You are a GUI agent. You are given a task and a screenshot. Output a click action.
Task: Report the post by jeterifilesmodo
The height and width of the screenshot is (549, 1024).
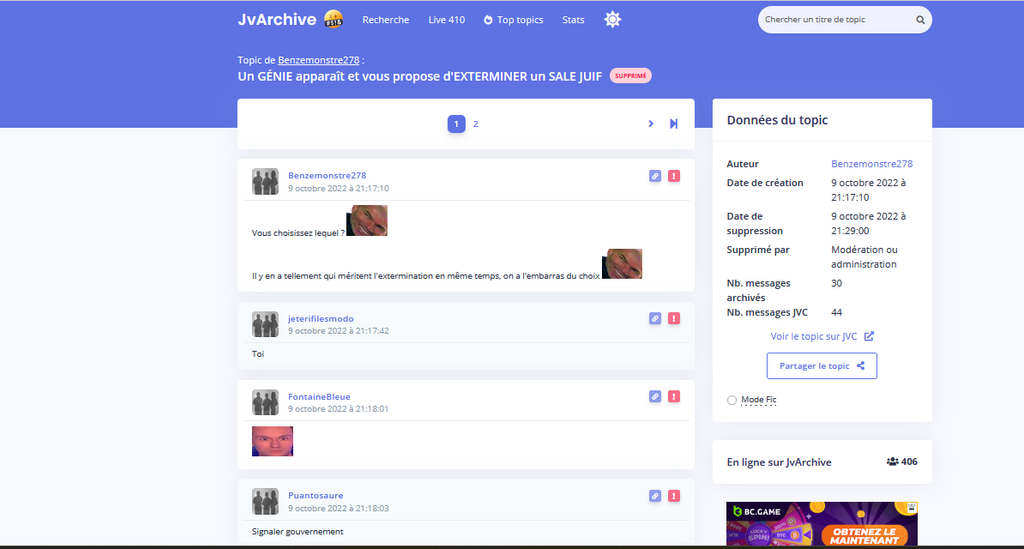(x=674, y=319)
